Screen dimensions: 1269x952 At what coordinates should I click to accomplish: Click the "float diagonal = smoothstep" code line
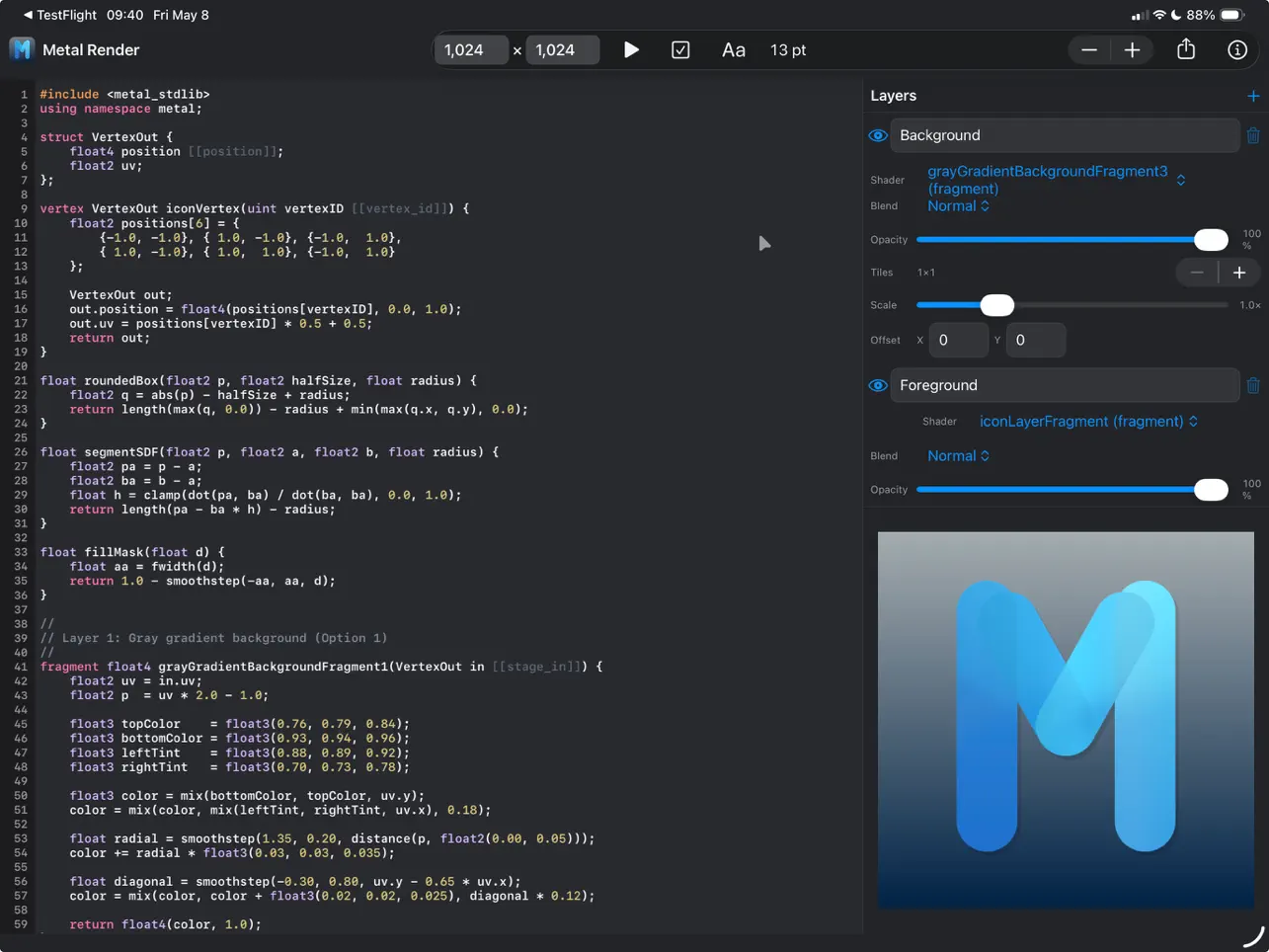pos(294,882)
